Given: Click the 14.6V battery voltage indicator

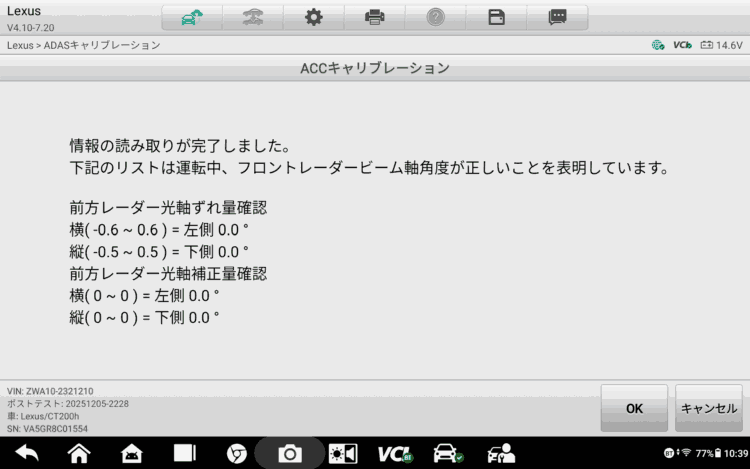Looking at the screenshot, I should pyautogui.click(x=721, y=45).
